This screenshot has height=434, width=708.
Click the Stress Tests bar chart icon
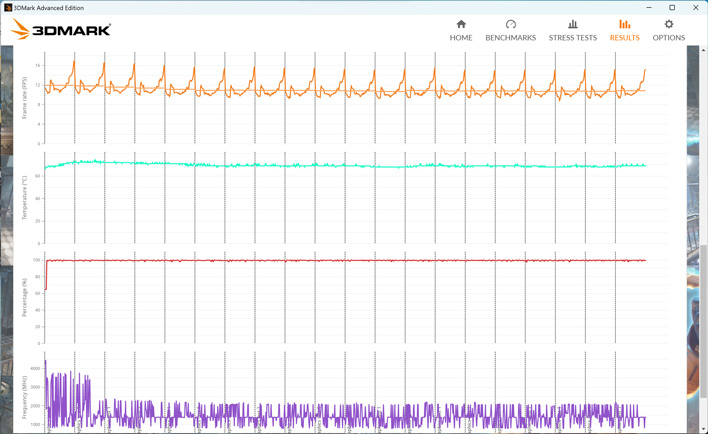pos(572,24)
